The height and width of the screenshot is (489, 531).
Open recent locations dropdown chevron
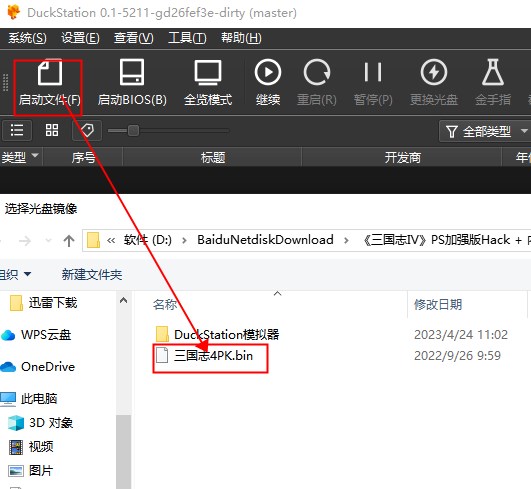(48, 240)
